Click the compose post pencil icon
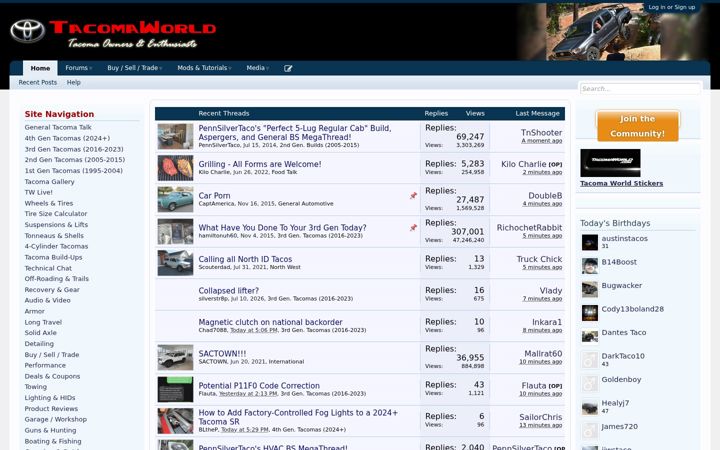Image resolution: width=720 pixels, height=450 pixels. tap(288, 68)
